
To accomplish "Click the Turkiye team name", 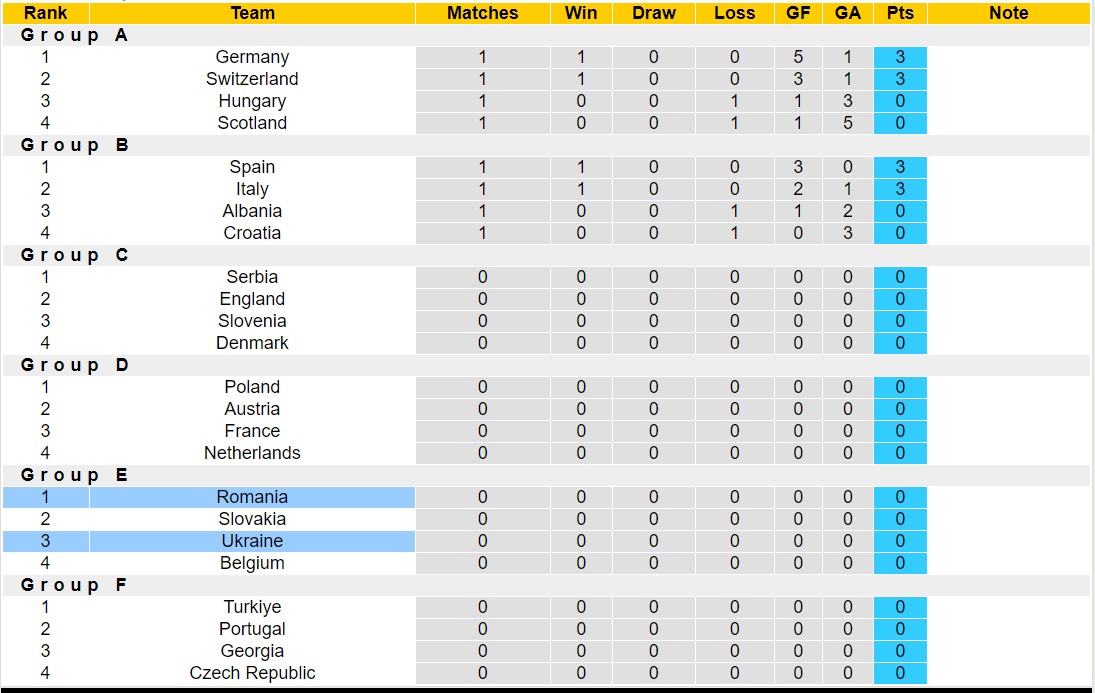I will coord(252,607).
